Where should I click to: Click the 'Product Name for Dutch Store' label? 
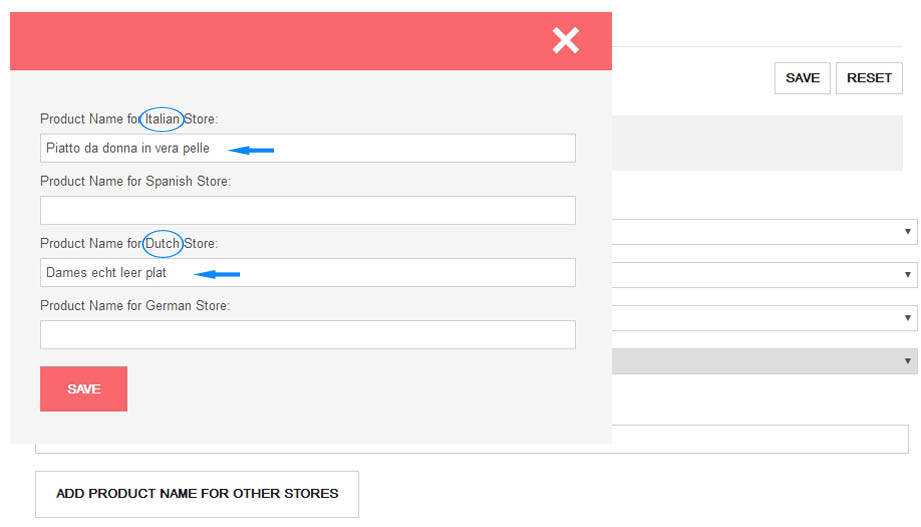[x=129, y=243]
